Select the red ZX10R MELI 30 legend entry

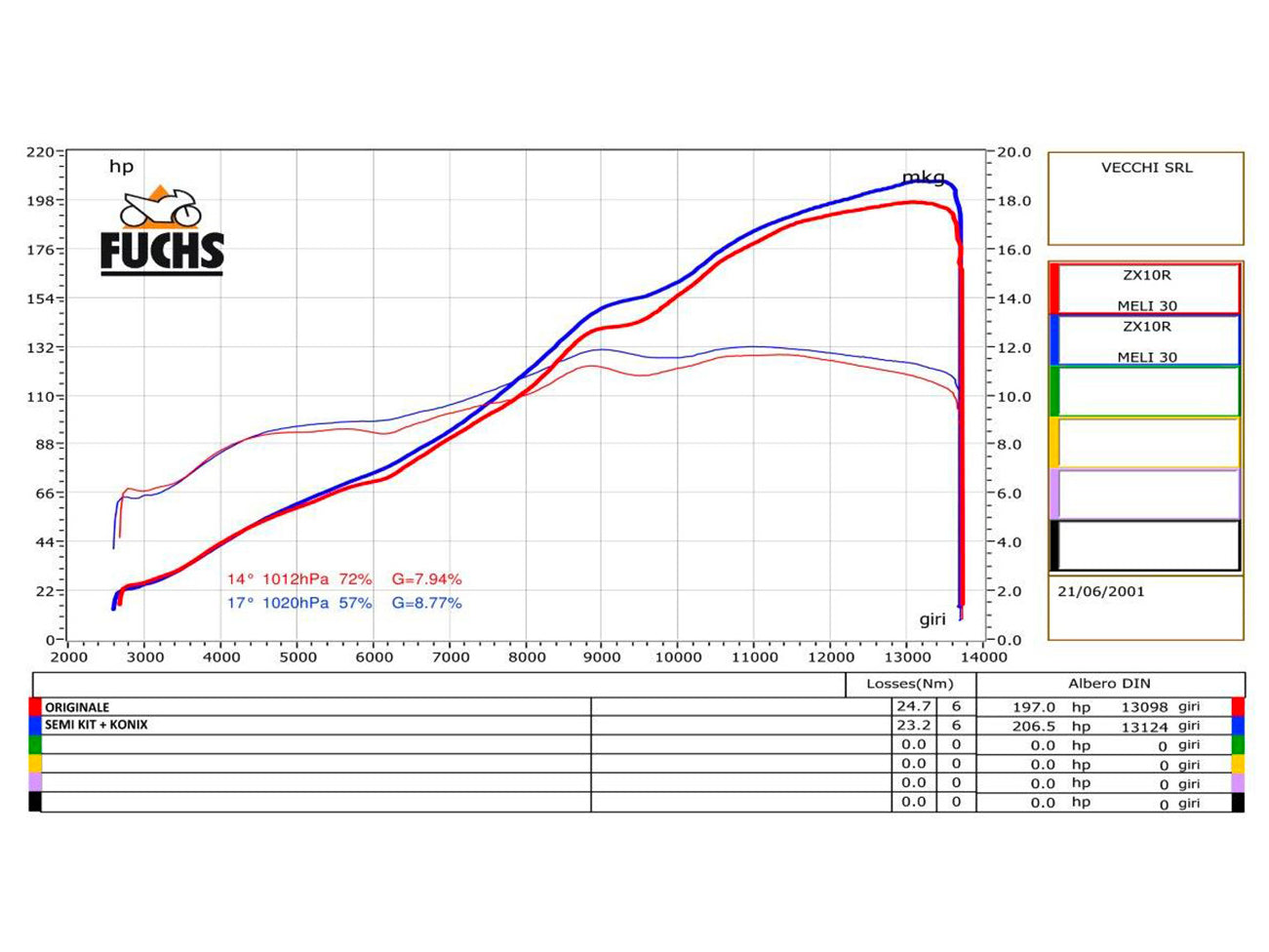coord(1151,288)
